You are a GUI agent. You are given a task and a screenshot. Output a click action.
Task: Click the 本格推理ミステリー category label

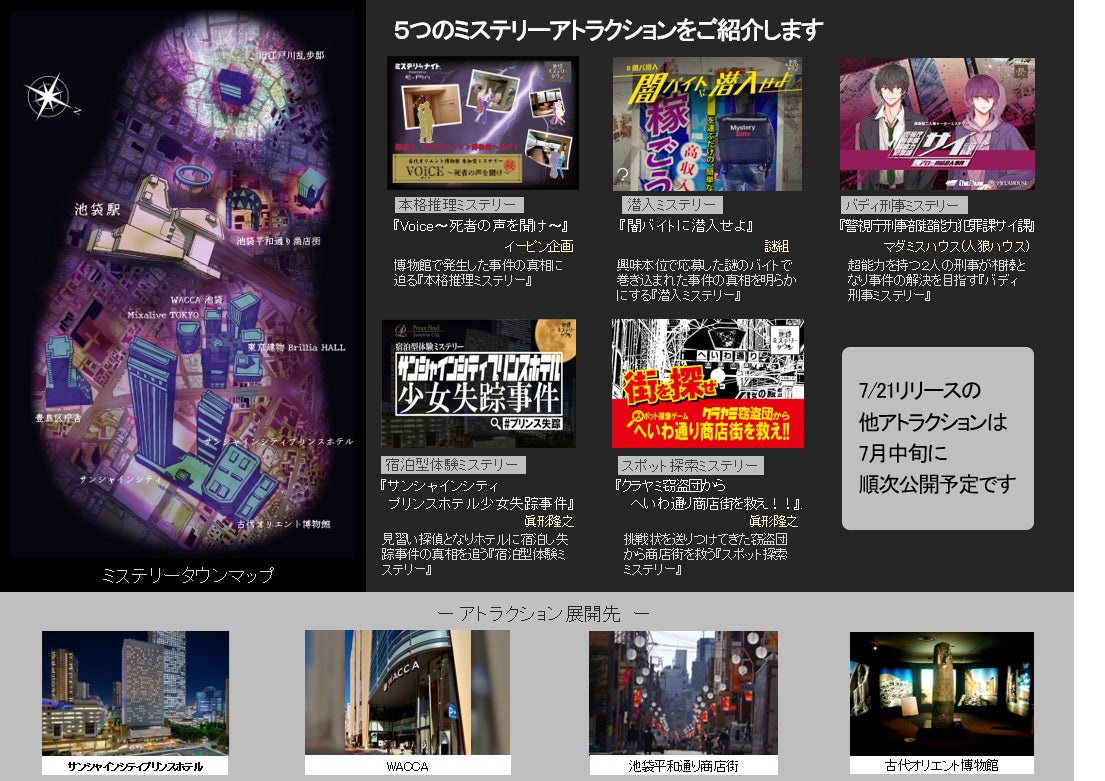pyautogui.click(x=458, y=205)
